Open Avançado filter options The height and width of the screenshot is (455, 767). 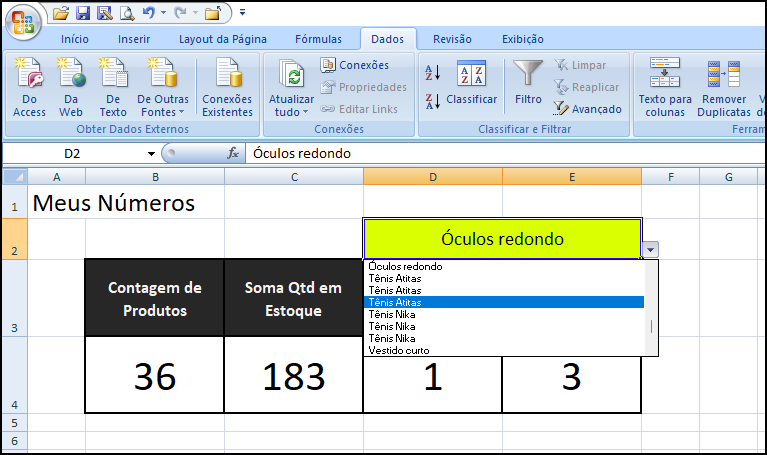point(587,109)
